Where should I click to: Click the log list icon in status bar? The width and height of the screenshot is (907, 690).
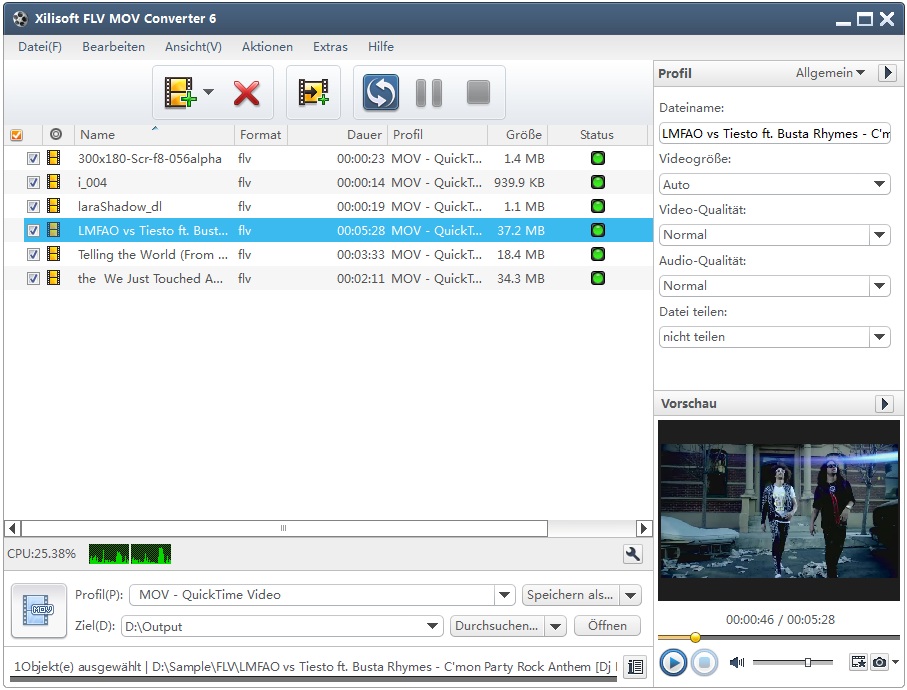tap(635, 667)
